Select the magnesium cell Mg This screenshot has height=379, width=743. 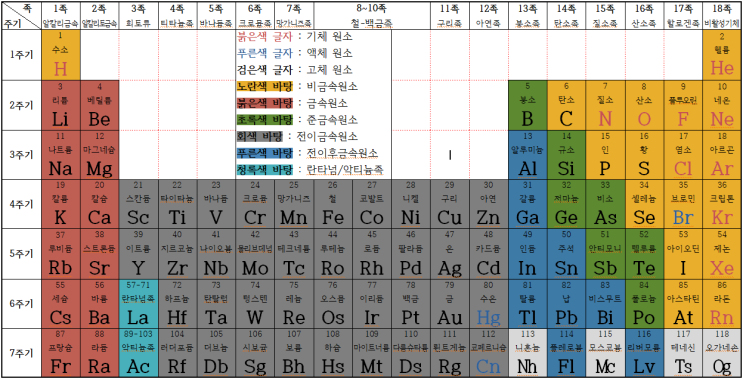tap(100, 155)
